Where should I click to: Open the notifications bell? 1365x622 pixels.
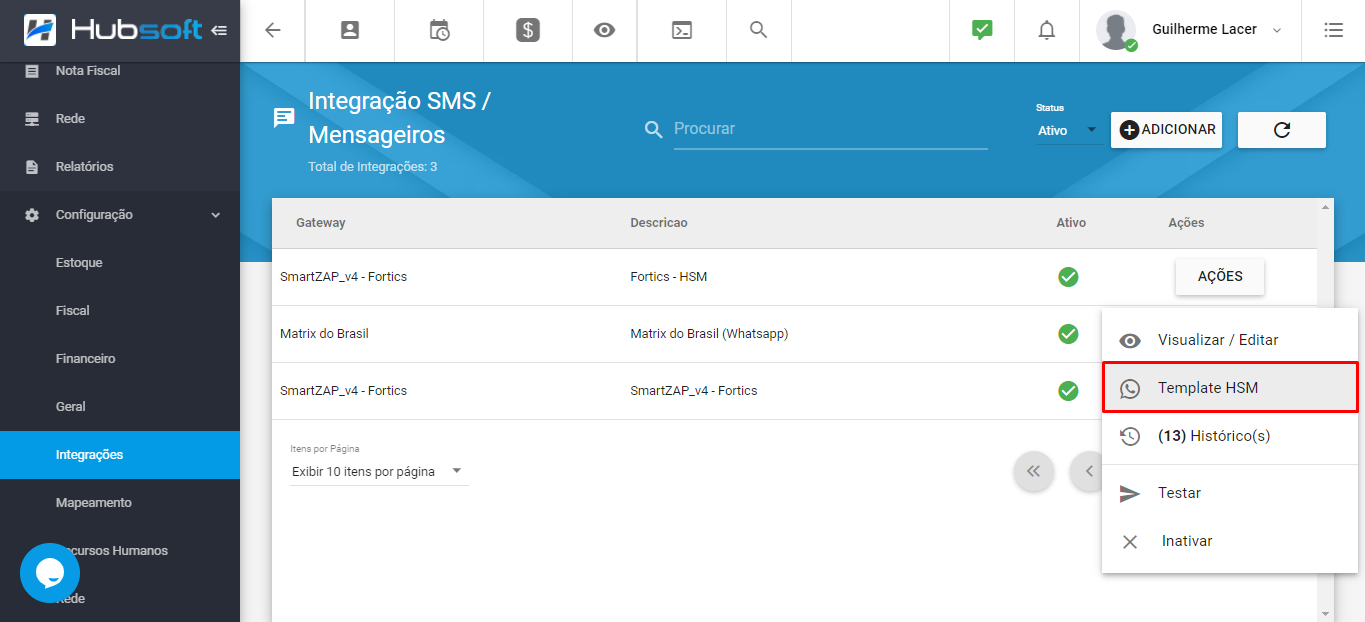click(x=1047, y=30)
